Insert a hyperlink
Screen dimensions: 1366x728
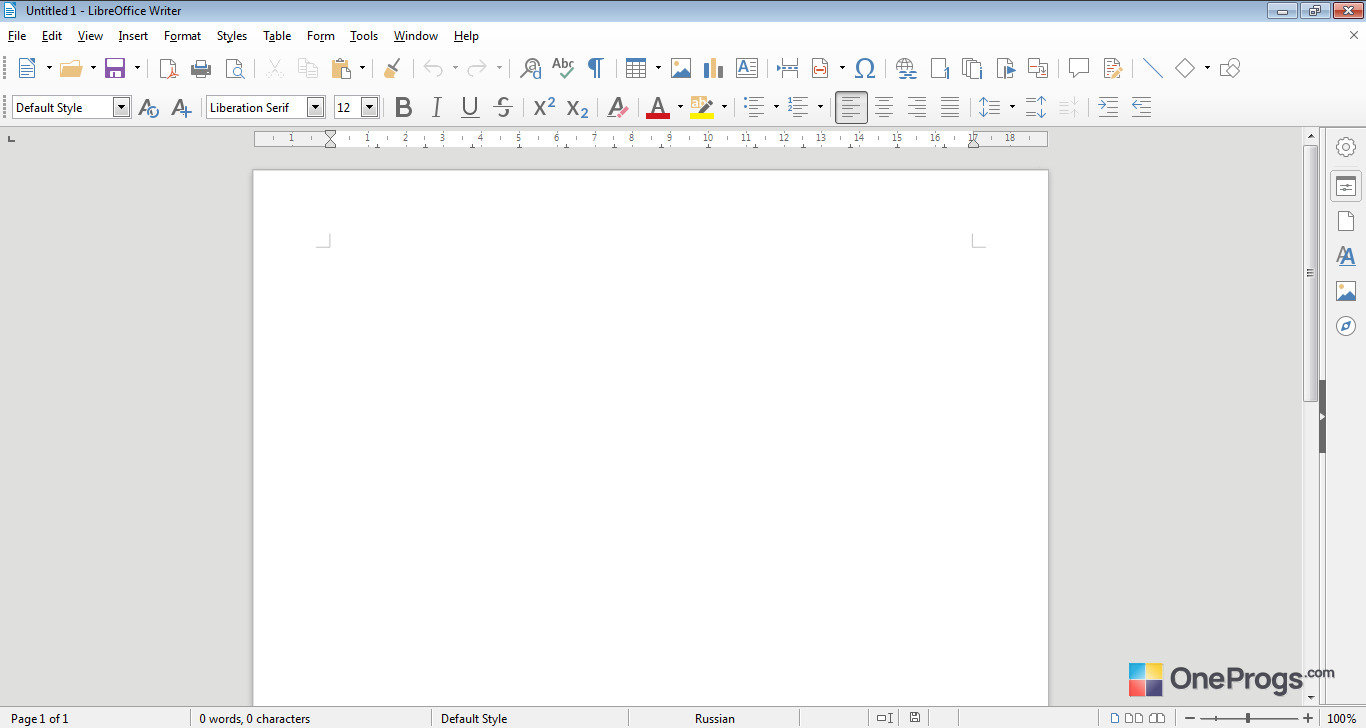(906, 68)
